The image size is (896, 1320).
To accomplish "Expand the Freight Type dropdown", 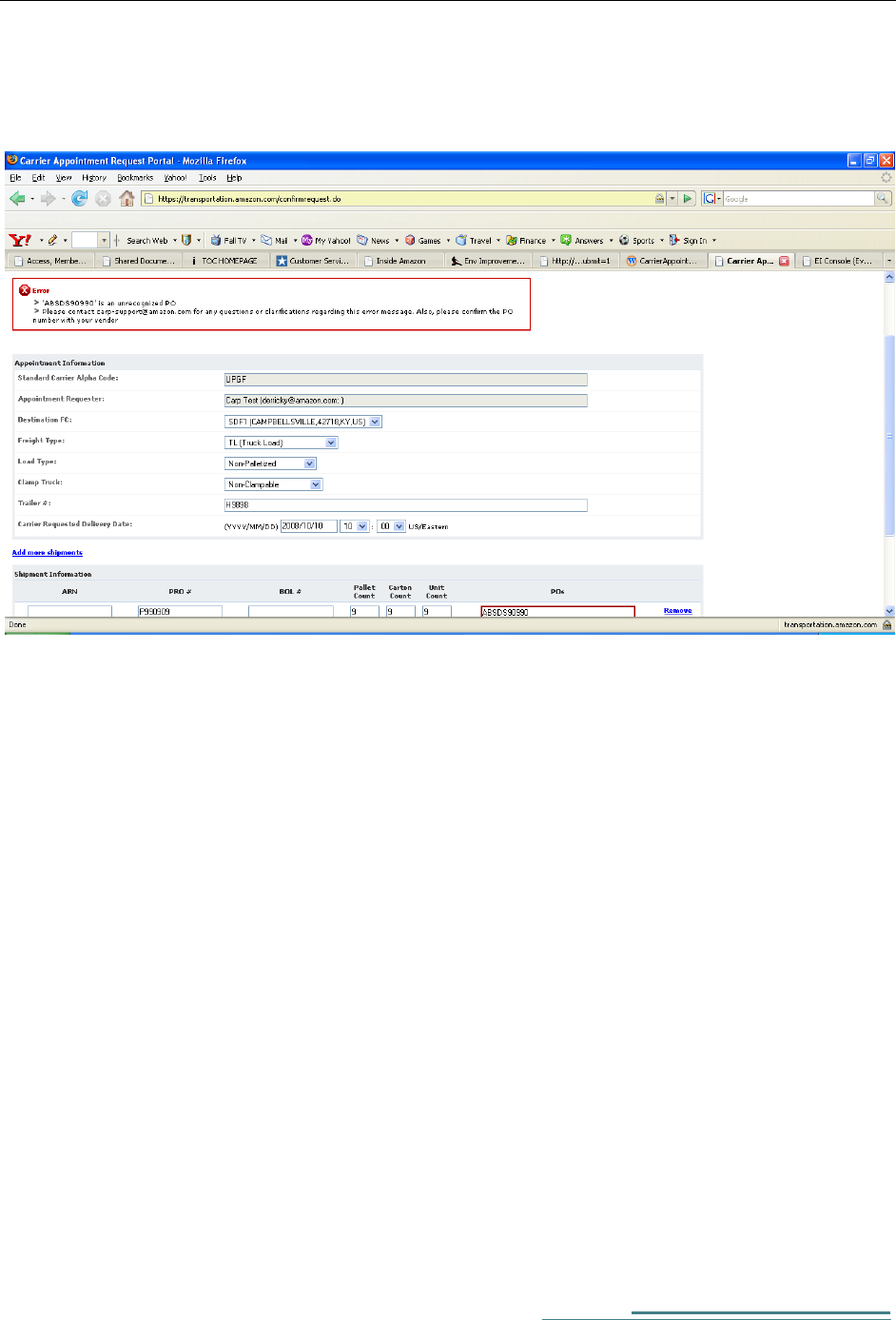I will pyautogui.click(x=331, y=443).
